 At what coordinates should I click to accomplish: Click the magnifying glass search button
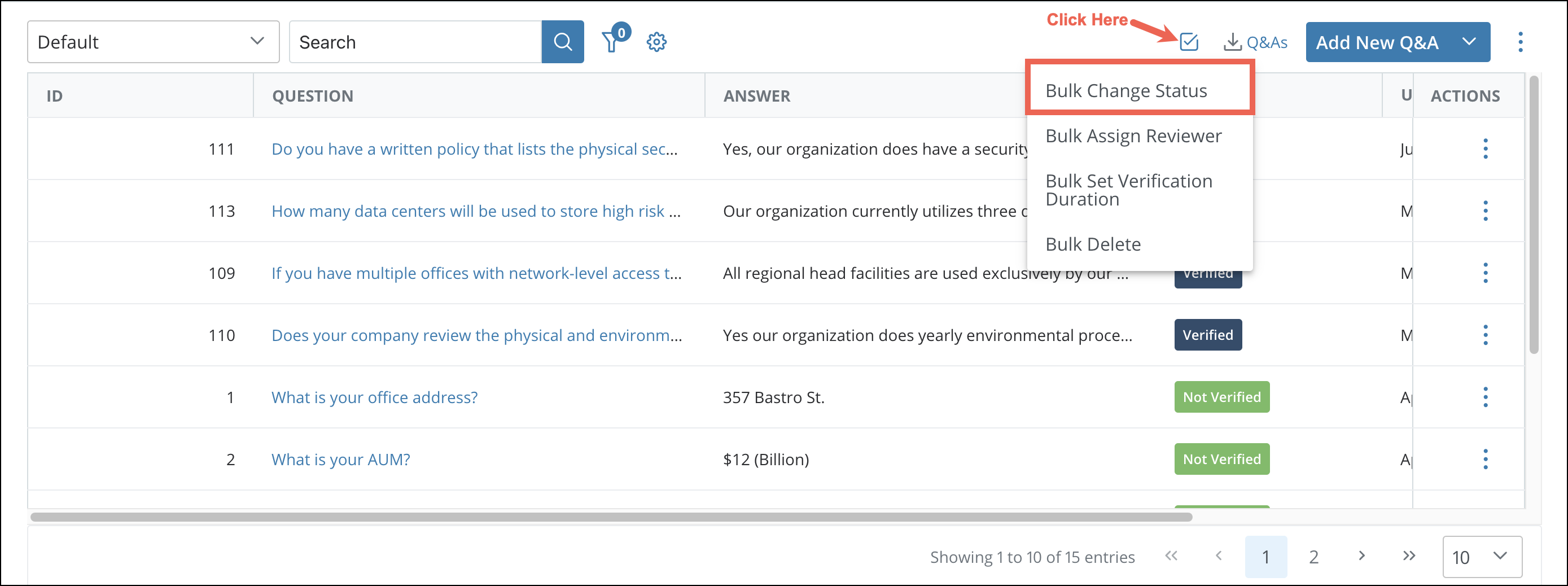point(562,42)
